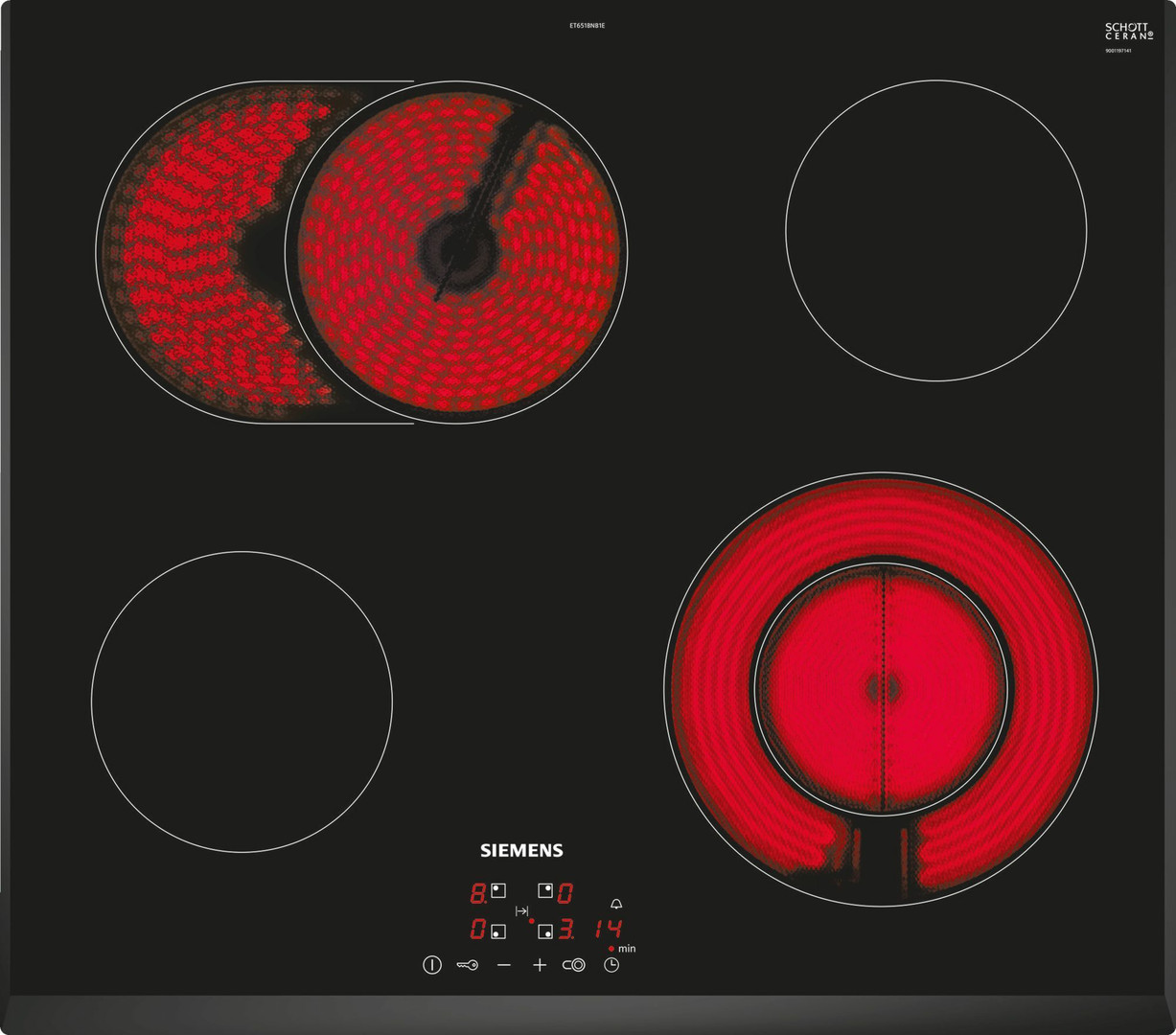Tap the switch-off timer arrow symbol

[x=522, y=910]
